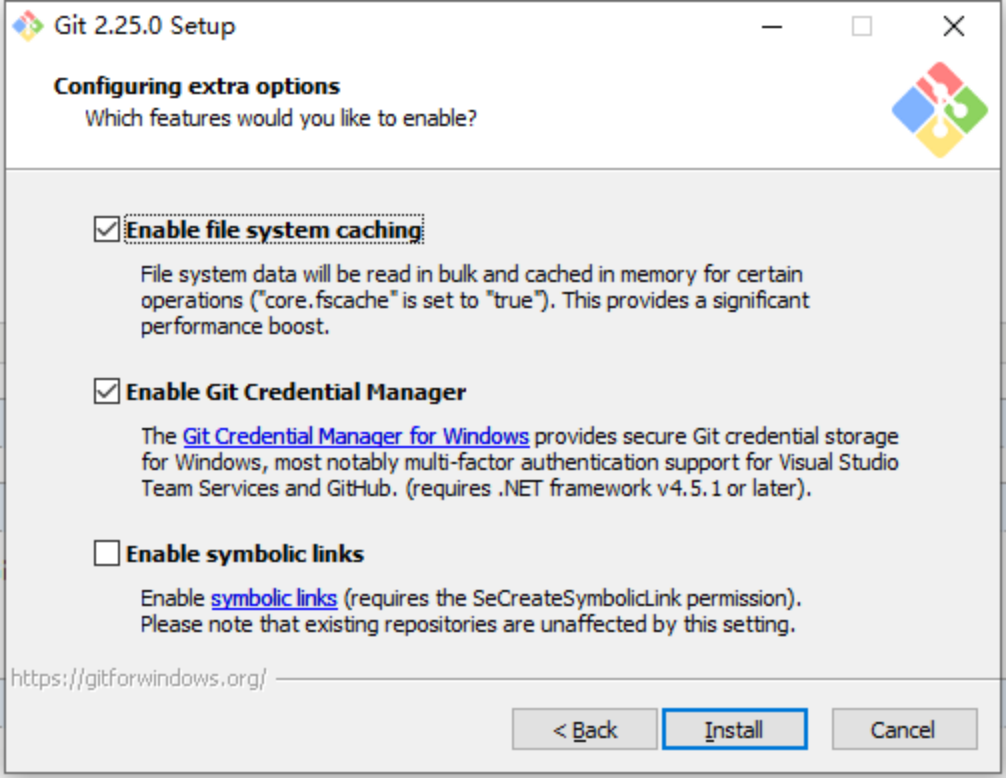Click the Git icon in the title bar
The height and width of the screenshot is (778, 1006).
coord(27,26)
